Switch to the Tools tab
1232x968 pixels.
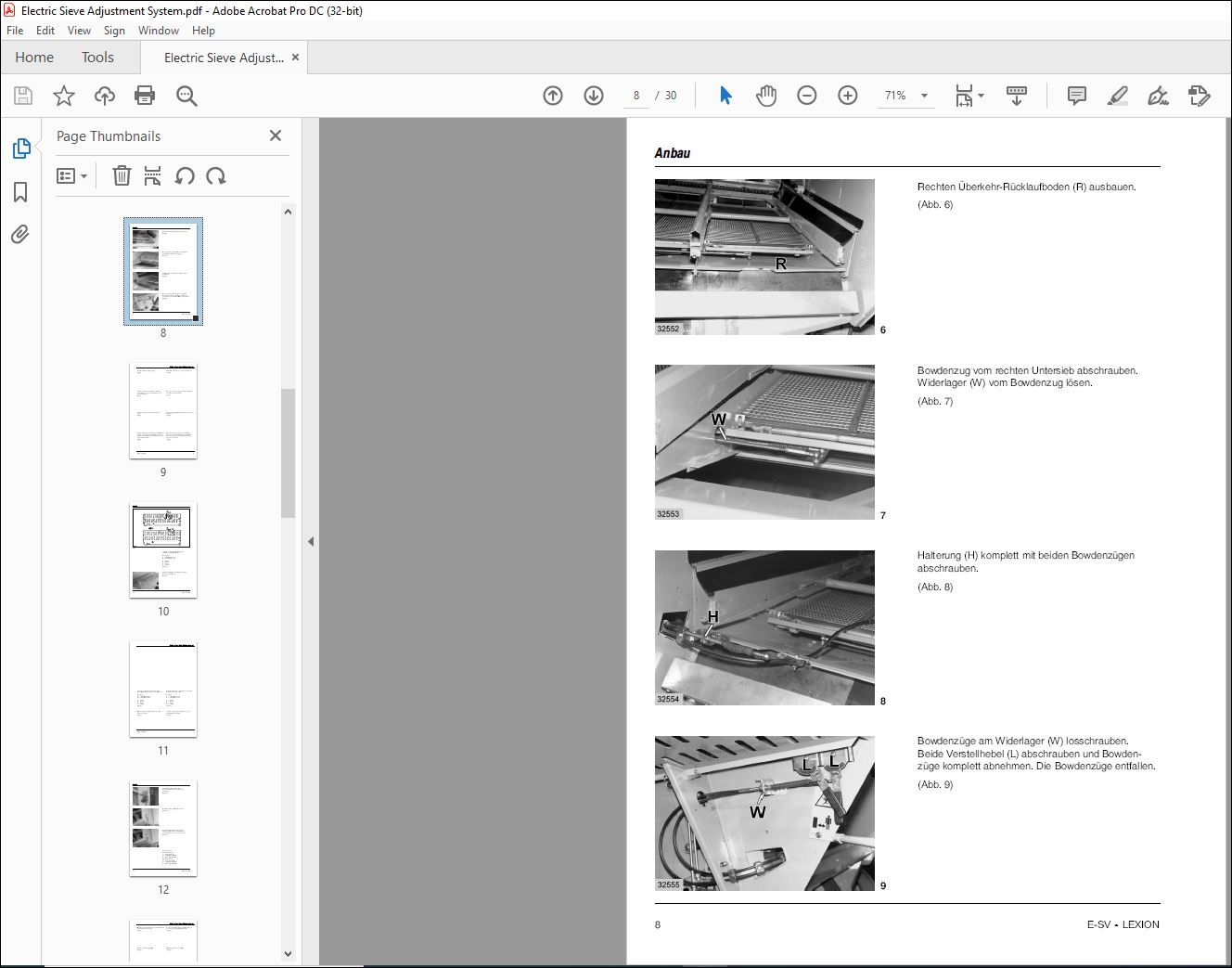[x=97, y=58]
